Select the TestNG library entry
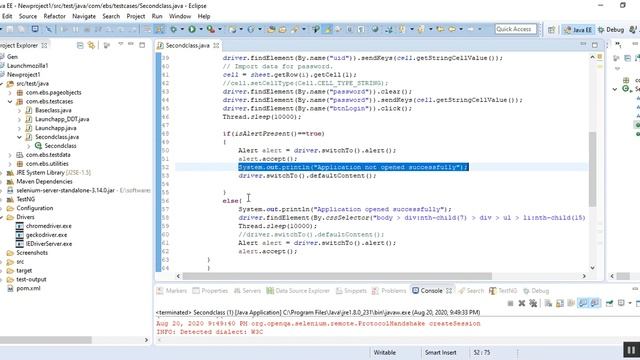The width and height of the screenshot is (640, 360). tap(25, 200)
